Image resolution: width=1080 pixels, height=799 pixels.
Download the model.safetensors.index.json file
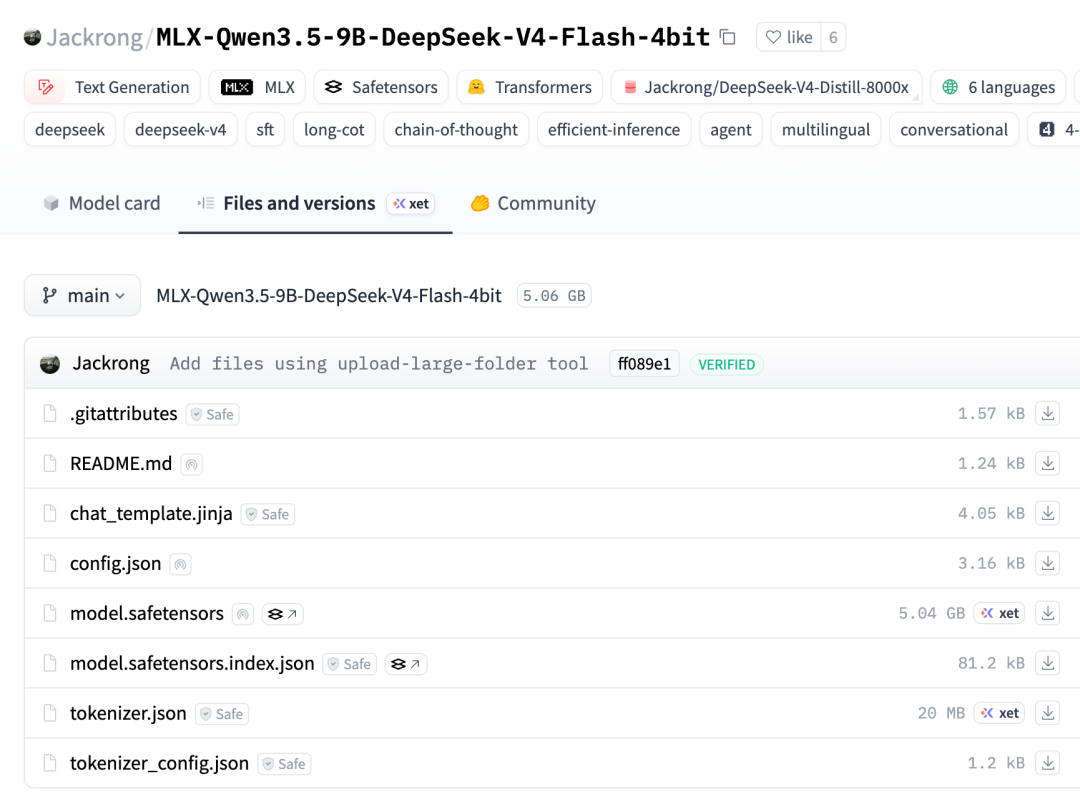point(1048,663)
